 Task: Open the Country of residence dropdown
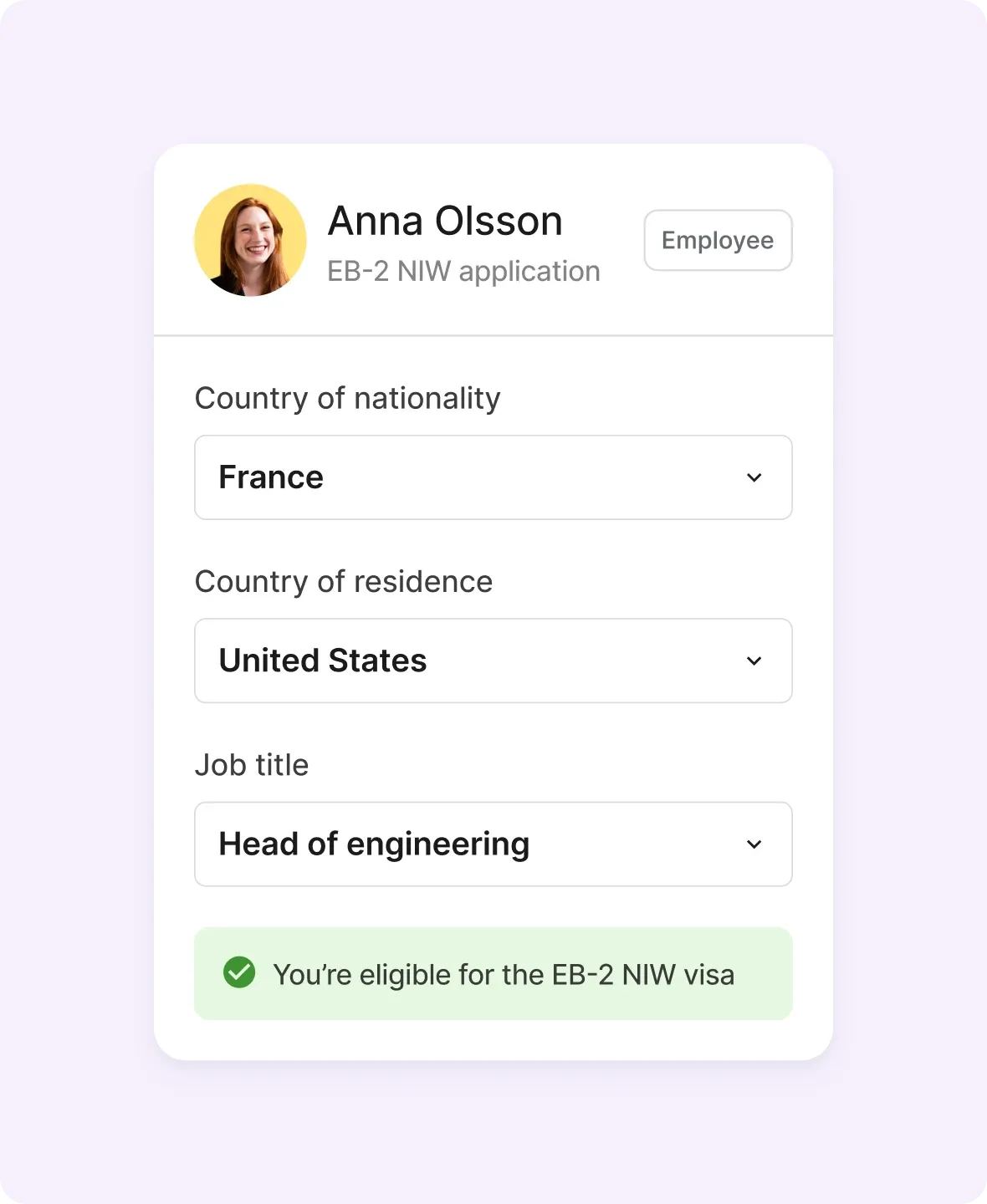tap(493, 661)
